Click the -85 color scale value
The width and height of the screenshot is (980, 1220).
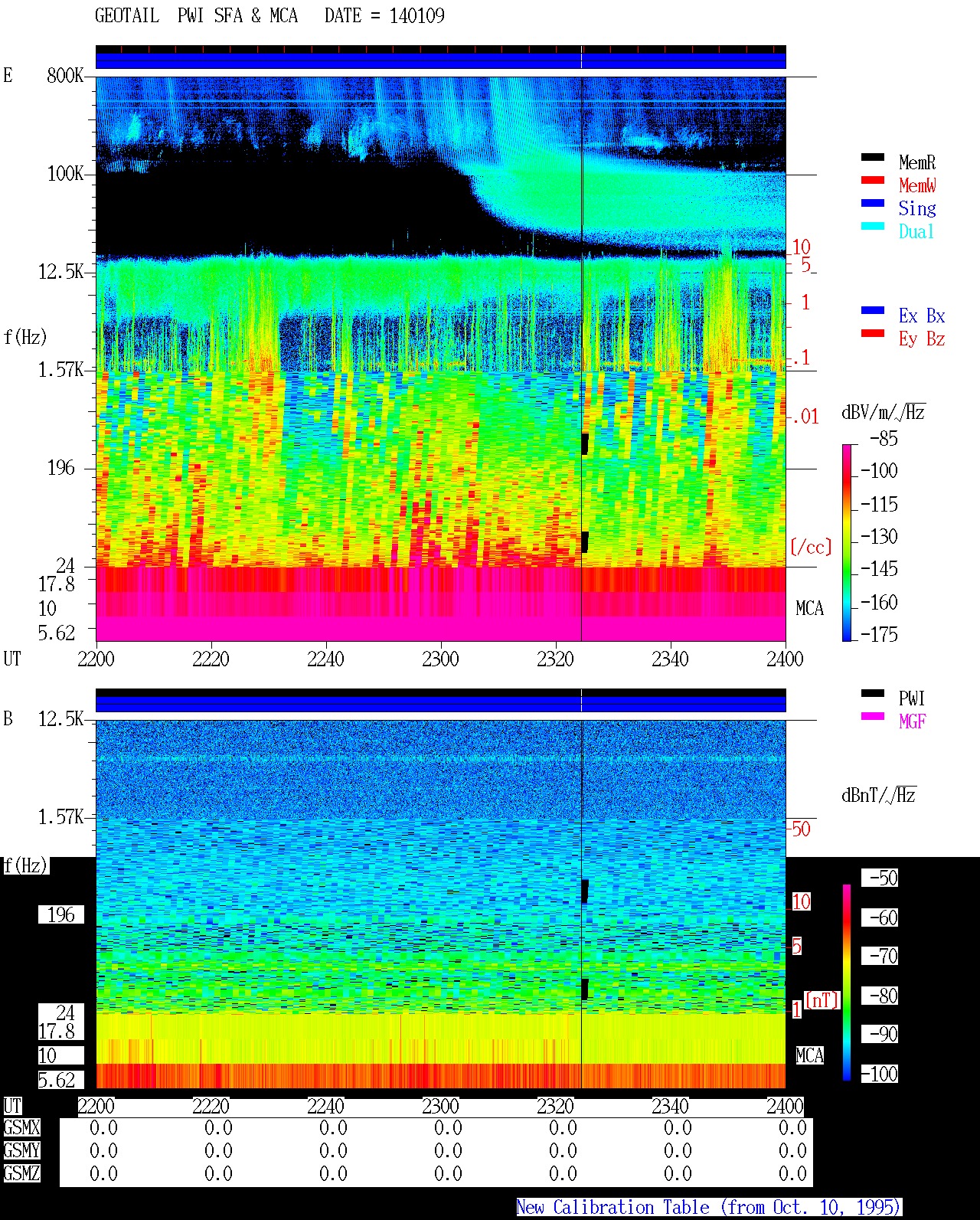point(884,439)
